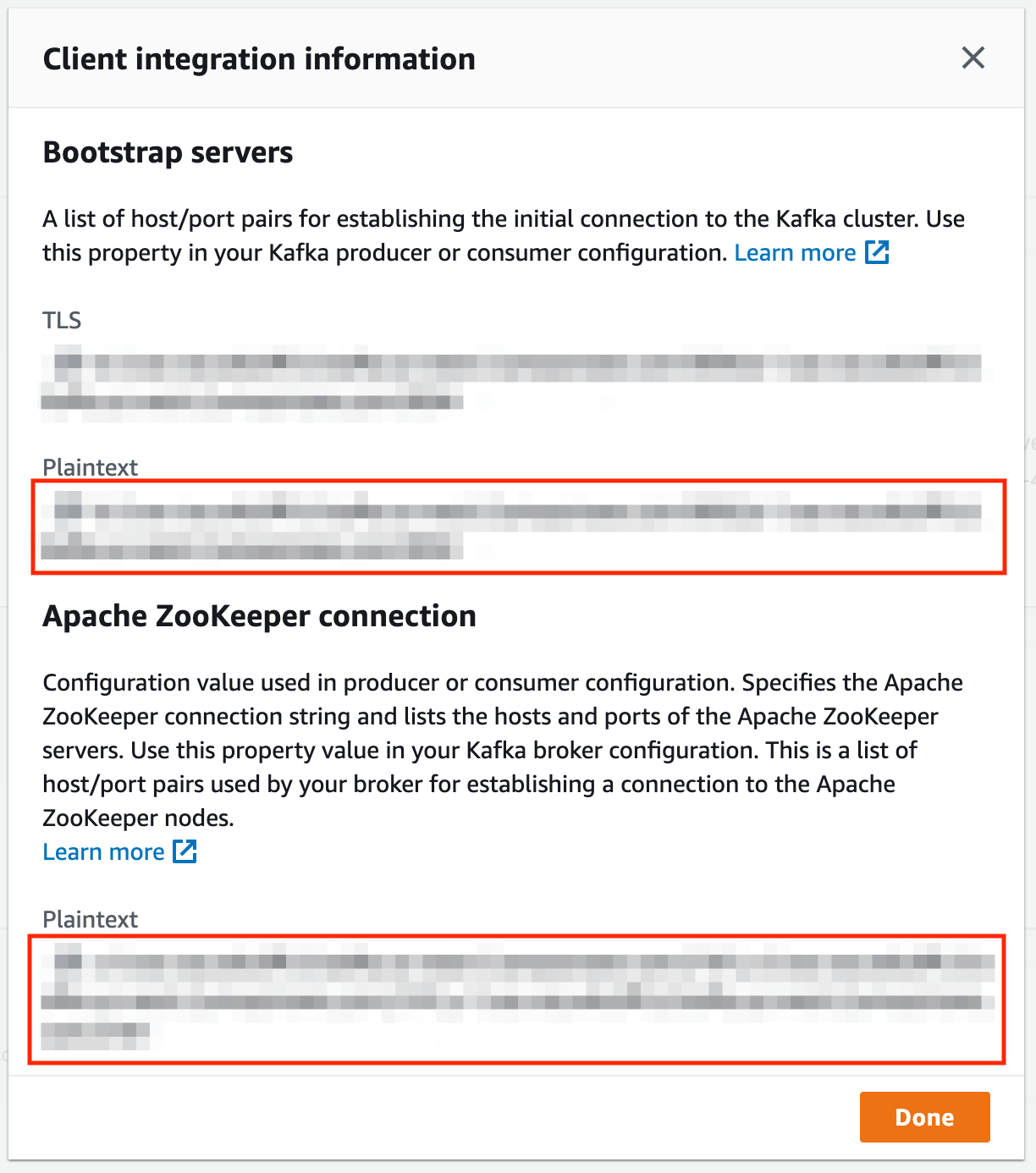
Task: Click the Client integration information title
Action: (x=259, y=59)
